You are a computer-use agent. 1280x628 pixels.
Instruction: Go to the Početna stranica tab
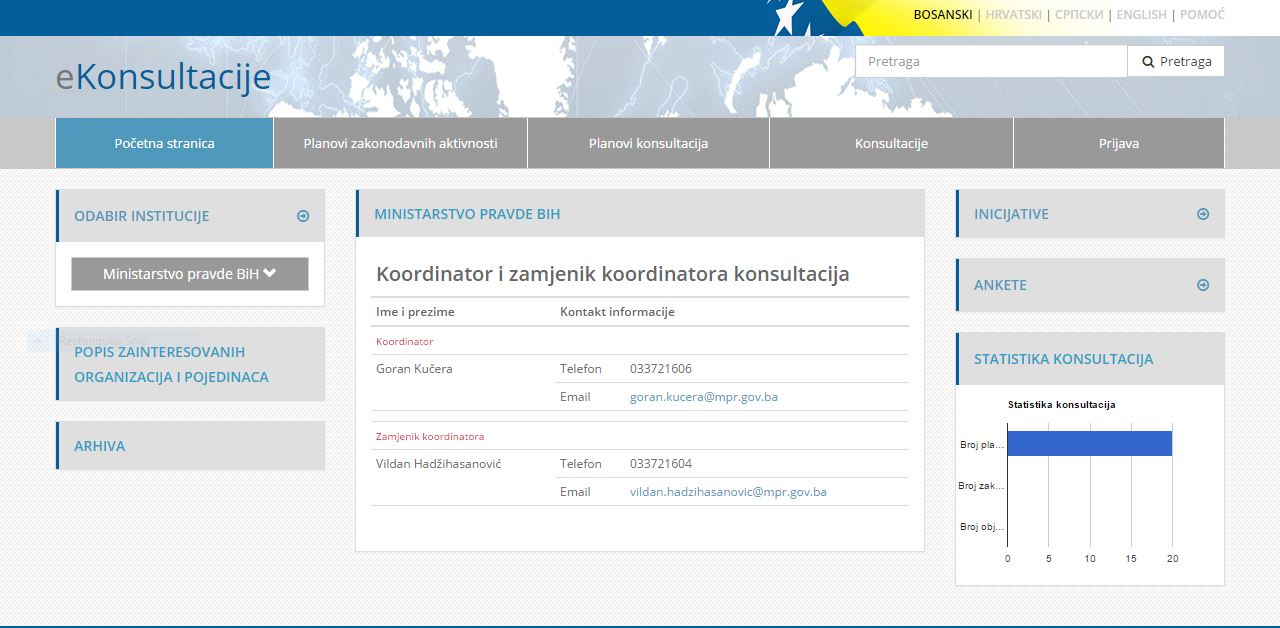[164, 143]
